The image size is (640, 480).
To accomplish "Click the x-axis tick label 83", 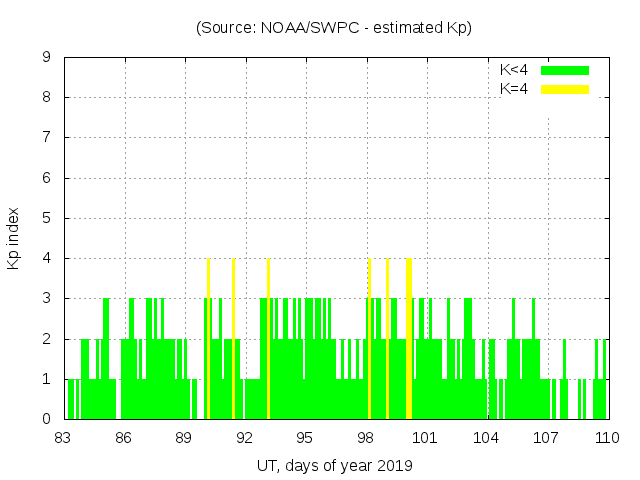I will 64,438.
